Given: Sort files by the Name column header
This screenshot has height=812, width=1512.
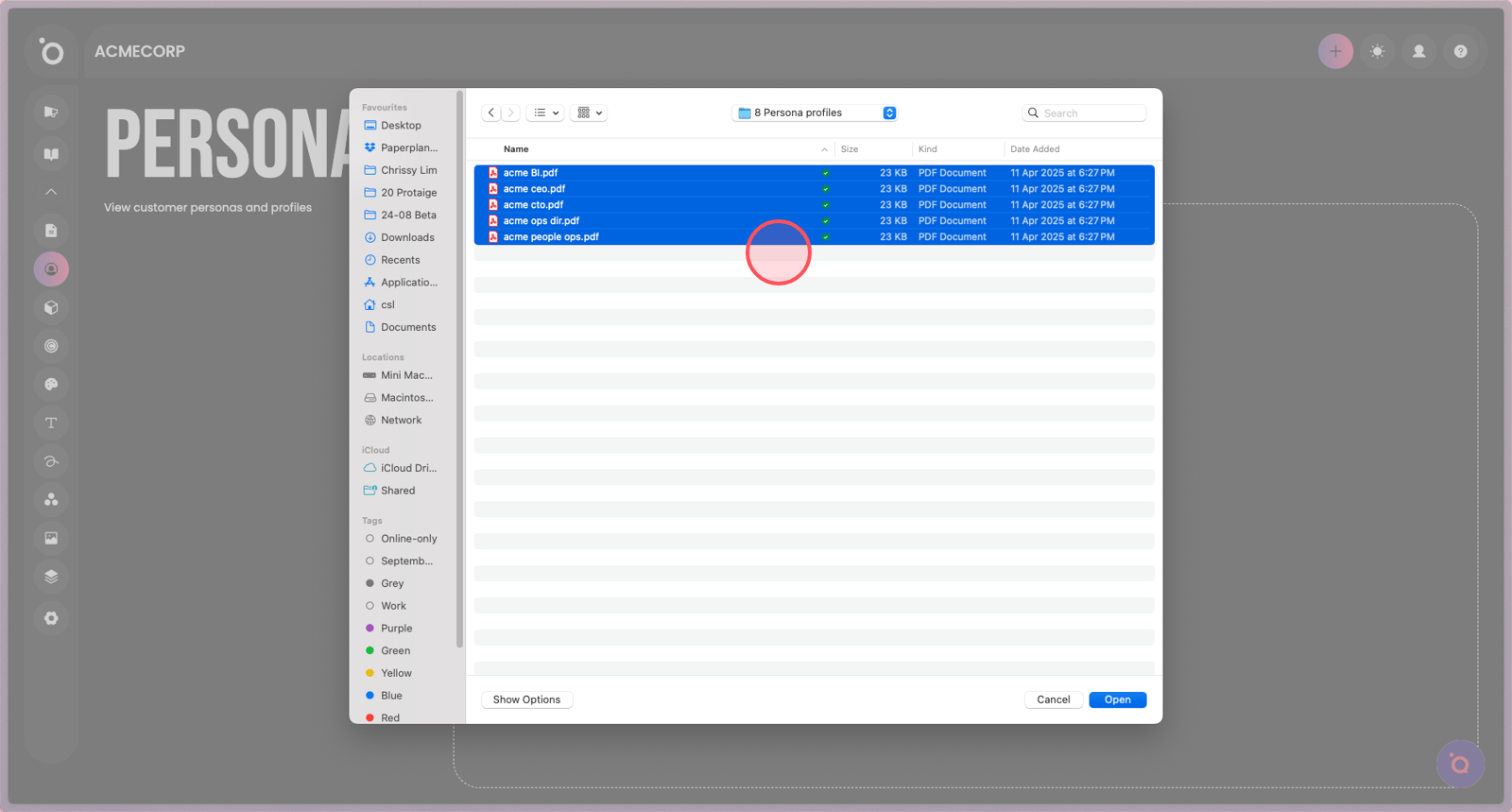Looking at the screenshot, I should [x=516, y=149].
